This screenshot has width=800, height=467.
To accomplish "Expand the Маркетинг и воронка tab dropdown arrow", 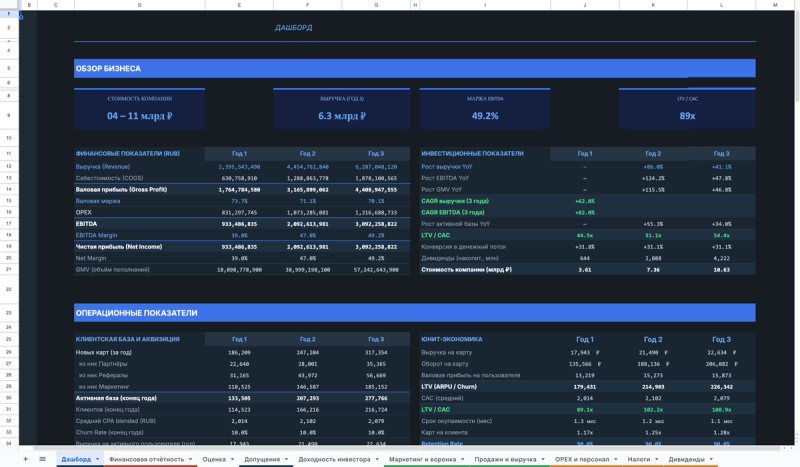I will tap(463, 459).
